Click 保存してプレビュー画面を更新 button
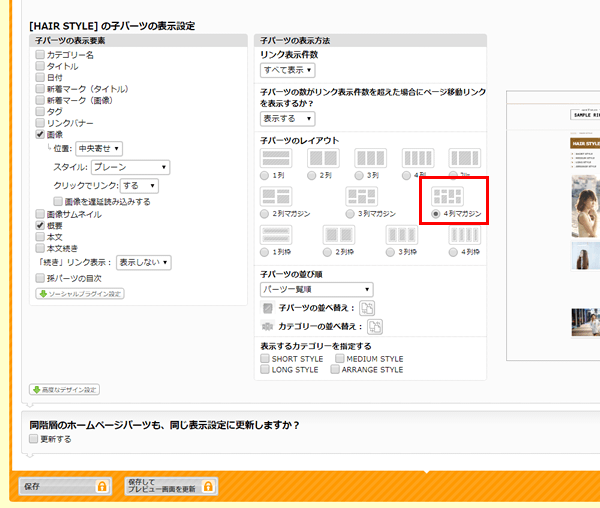Image resolution: width=600 pixels, height=508 pixels. tap(170, 486)
